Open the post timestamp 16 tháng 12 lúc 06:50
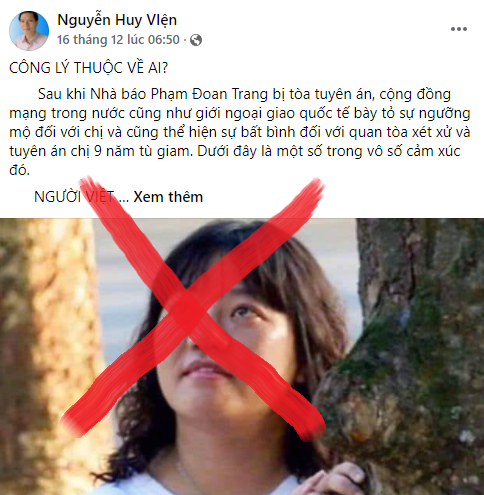The height and width of the screenshot is (495, 484). (118, 40)
